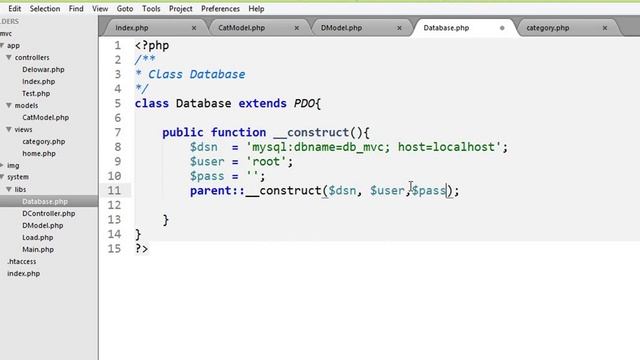Click the 'root' string value
The image size is (640, 360).
(x=266, y=162)
